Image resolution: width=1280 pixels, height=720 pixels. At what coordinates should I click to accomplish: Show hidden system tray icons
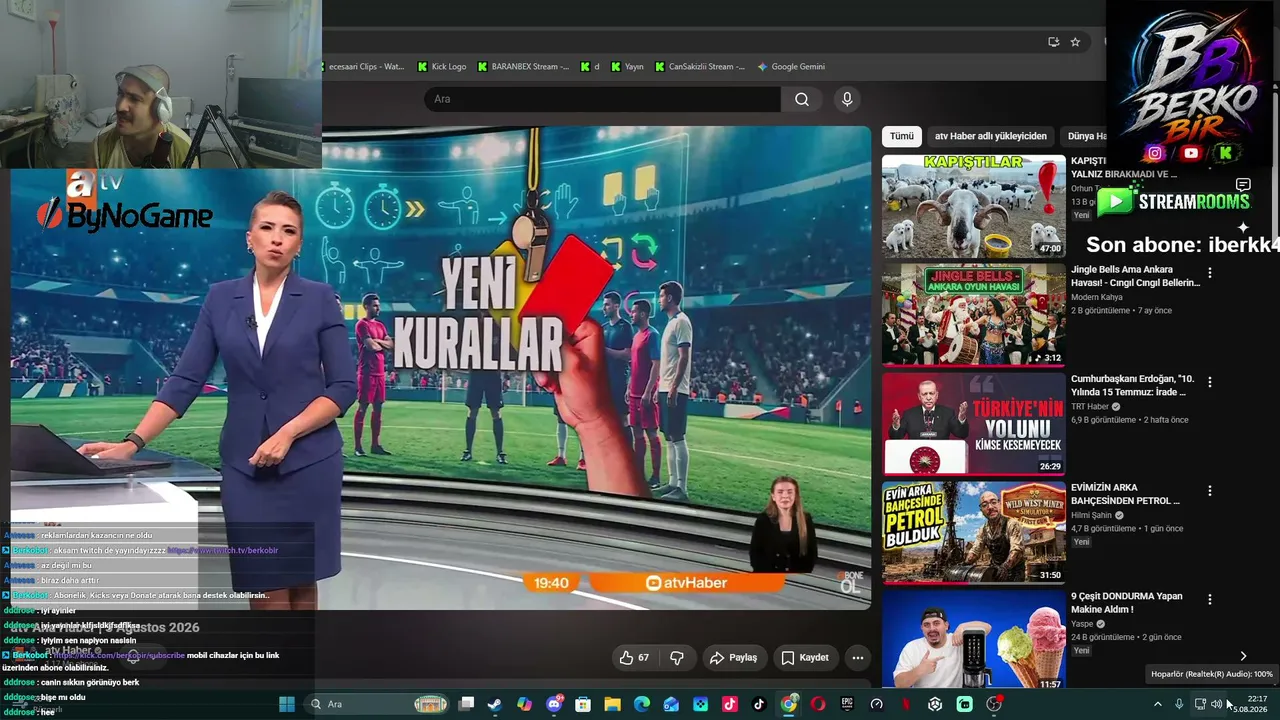(x=1158, y=704)
